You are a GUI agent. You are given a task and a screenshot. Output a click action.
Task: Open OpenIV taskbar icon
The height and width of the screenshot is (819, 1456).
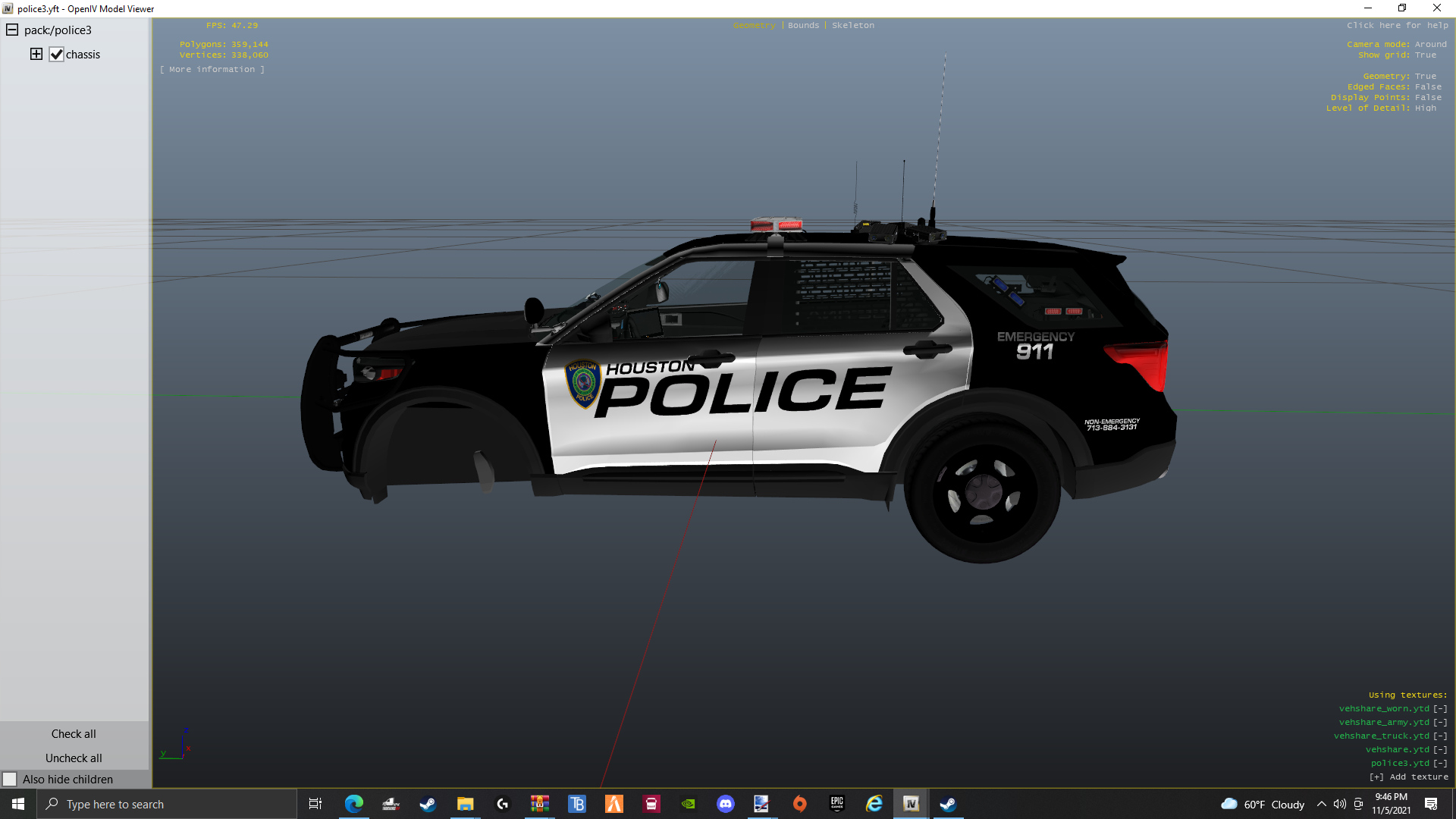[911, 804]
